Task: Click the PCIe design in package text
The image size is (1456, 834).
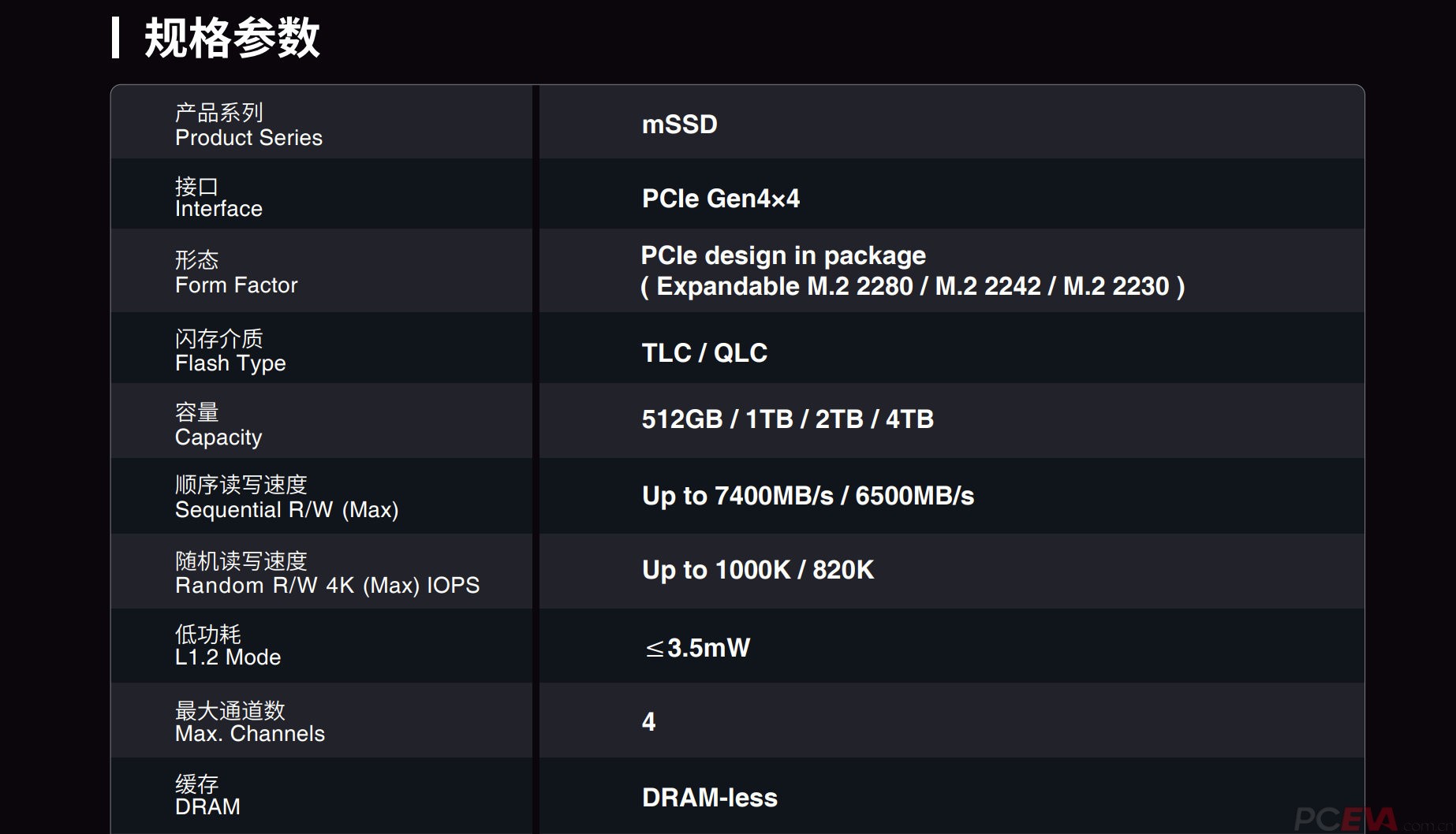Action: click(782, 255)
